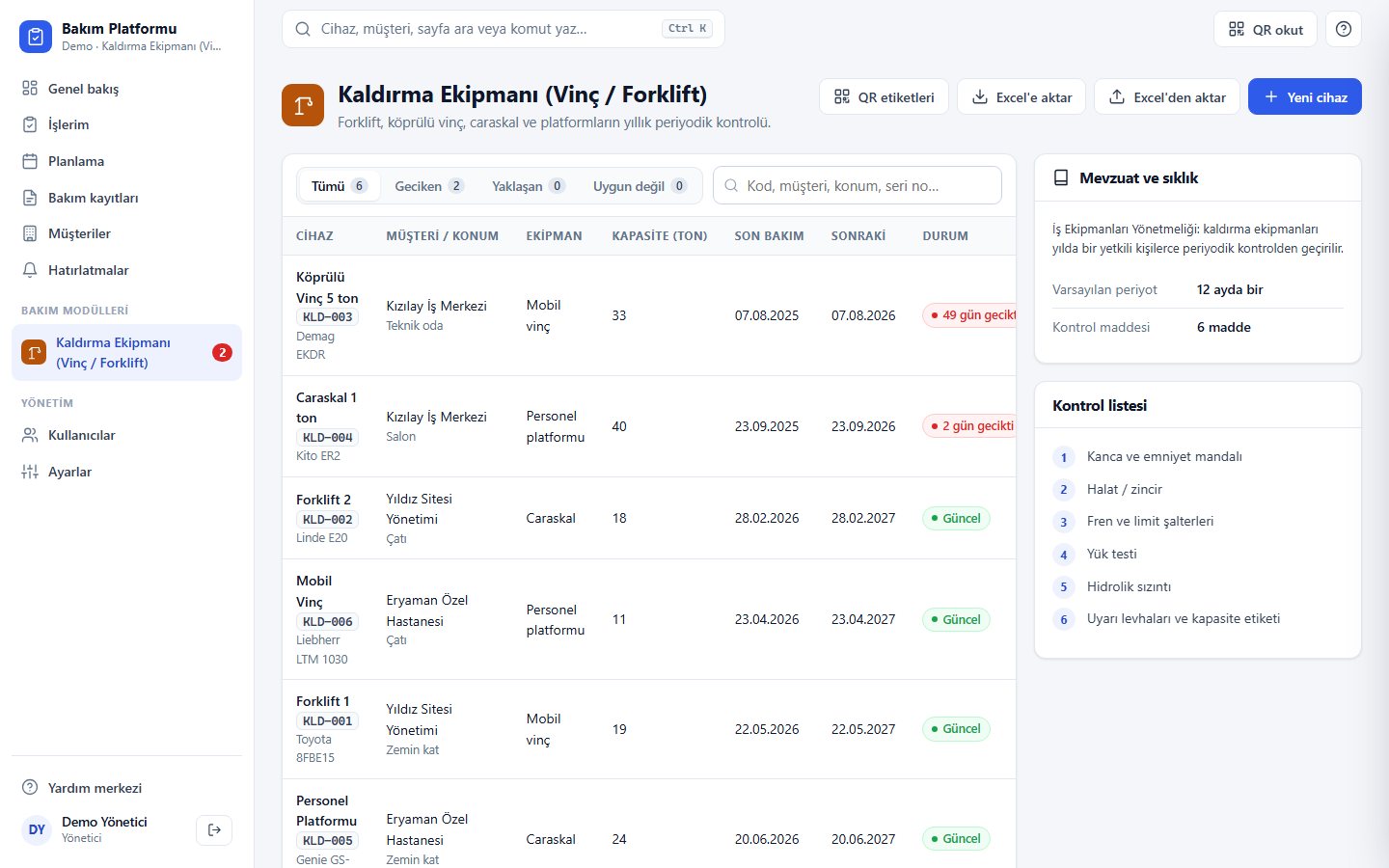Click the Hatırlatmalar bell icon

pyautogui.click(x=30, y=270)
